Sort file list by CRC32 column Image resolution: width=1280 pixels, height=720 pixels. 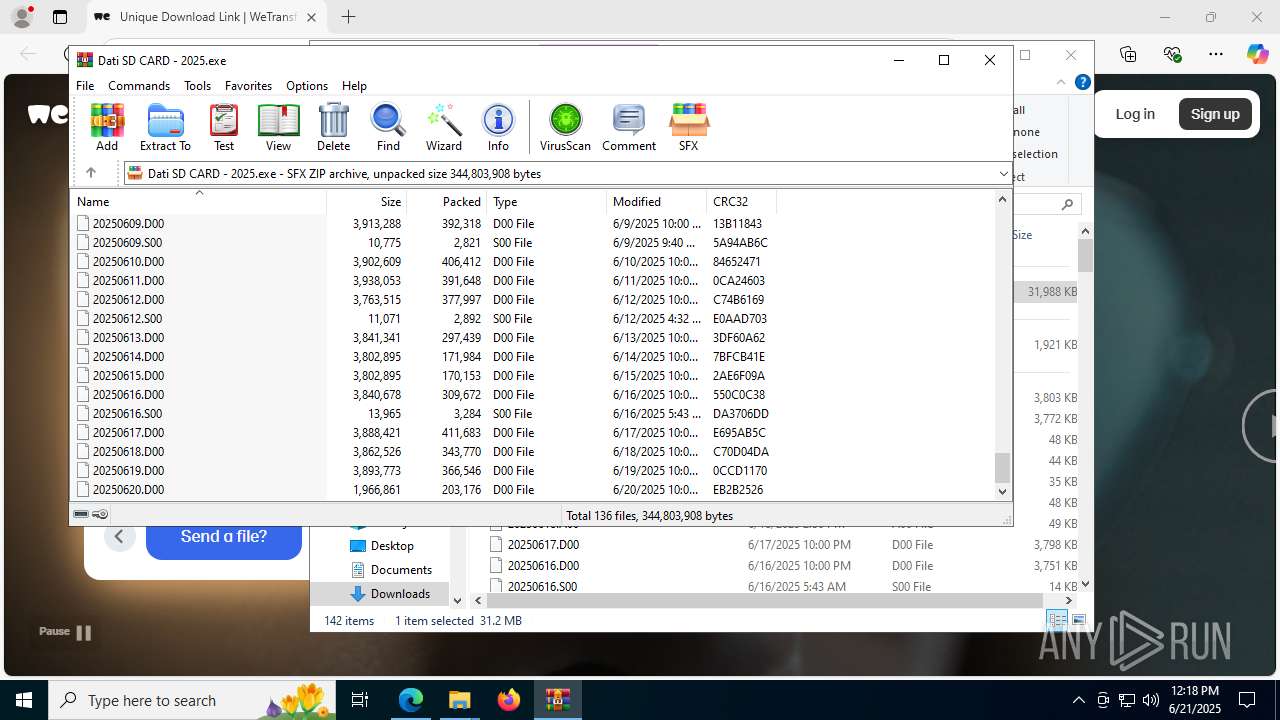[x=742, y=201]
